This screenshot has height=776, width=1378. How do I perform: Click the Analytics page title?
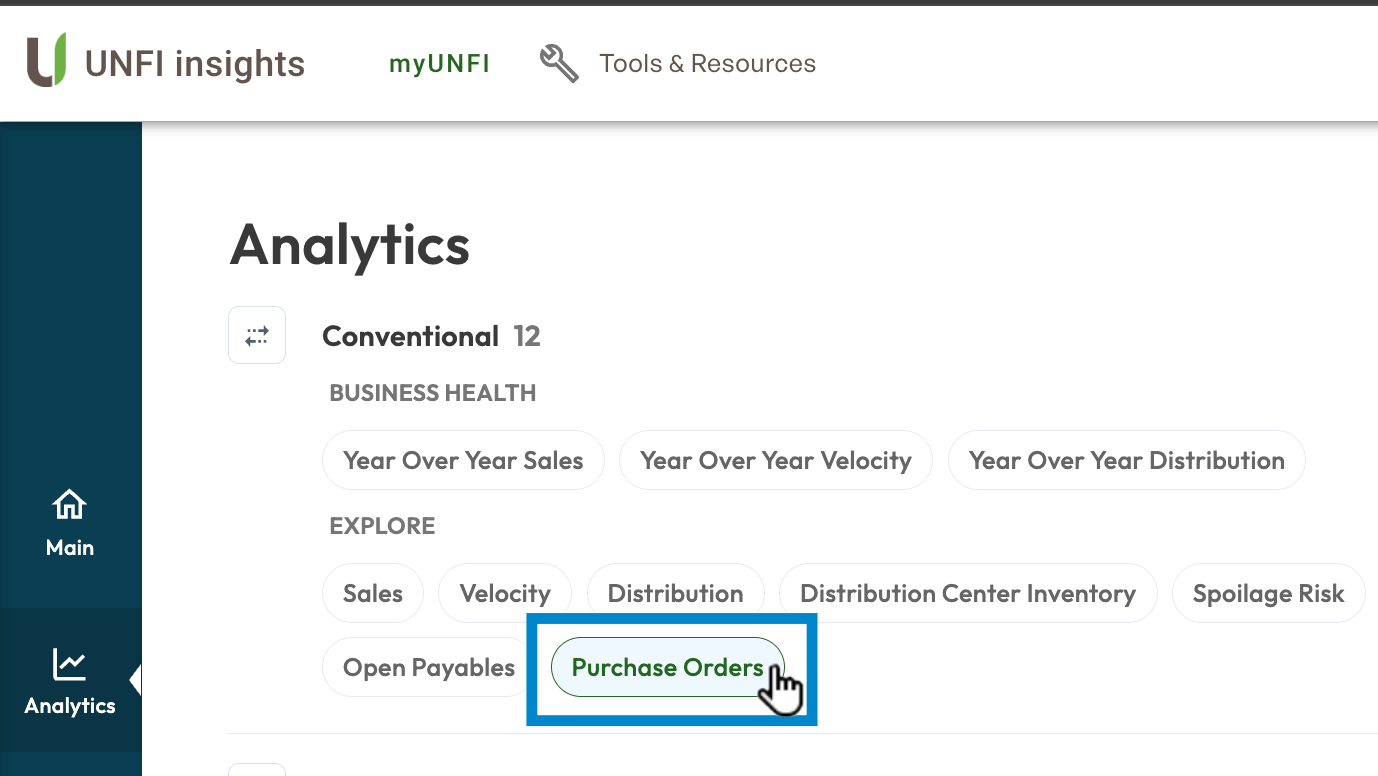(350, 244)
